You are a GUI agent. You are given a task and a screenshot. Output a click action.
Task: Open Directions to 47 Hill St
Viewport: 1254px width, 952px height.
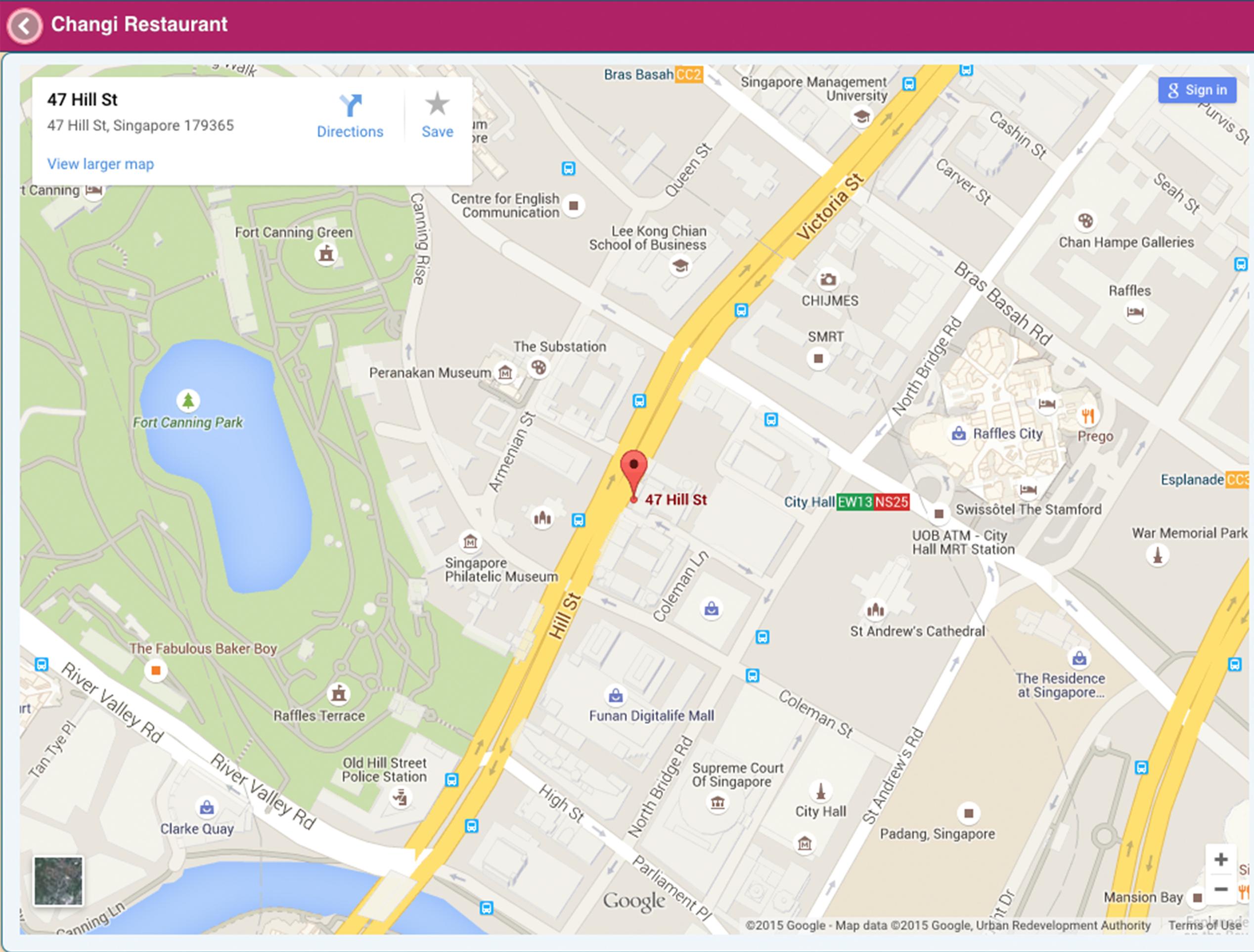pyautogui.click(x=350, y=117)
